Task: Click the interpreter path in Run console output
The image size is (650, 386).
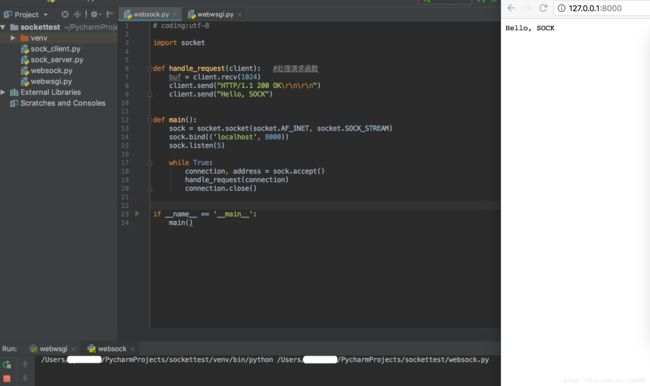Action: pos(157,359)
